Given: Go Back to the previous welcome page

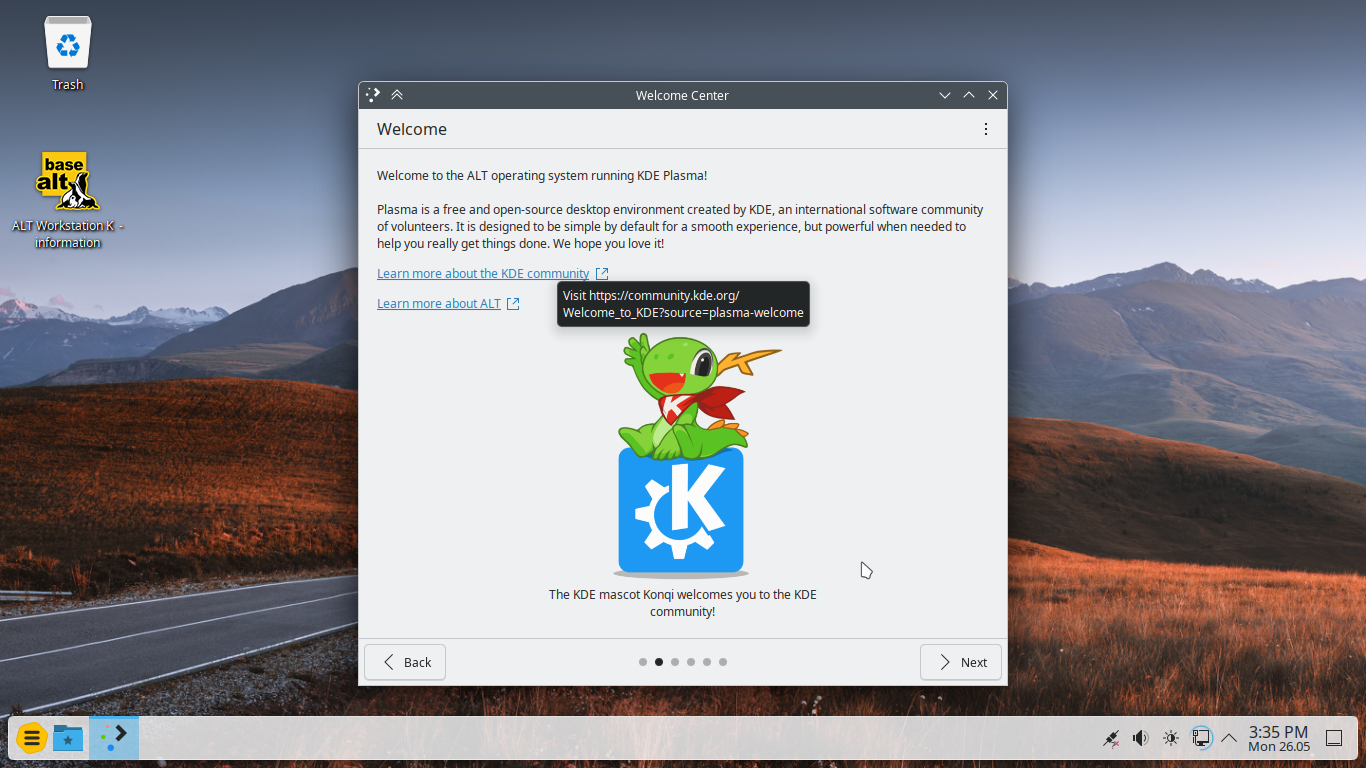Looking at the screenshot, I should click(x=405, y=662).
